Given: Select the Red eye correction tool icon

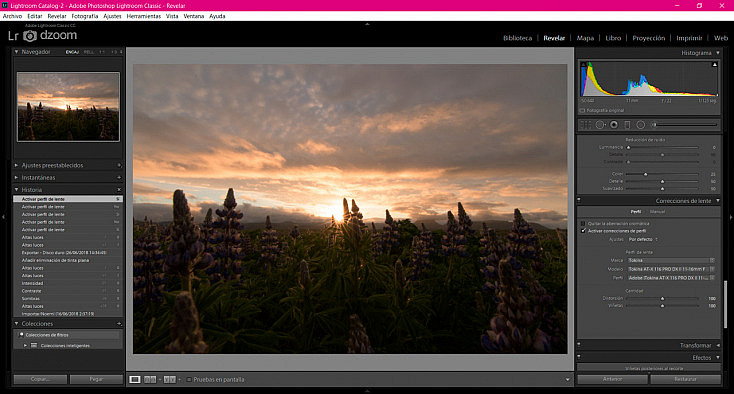Looking at the screenshot, I should [614, 125].
